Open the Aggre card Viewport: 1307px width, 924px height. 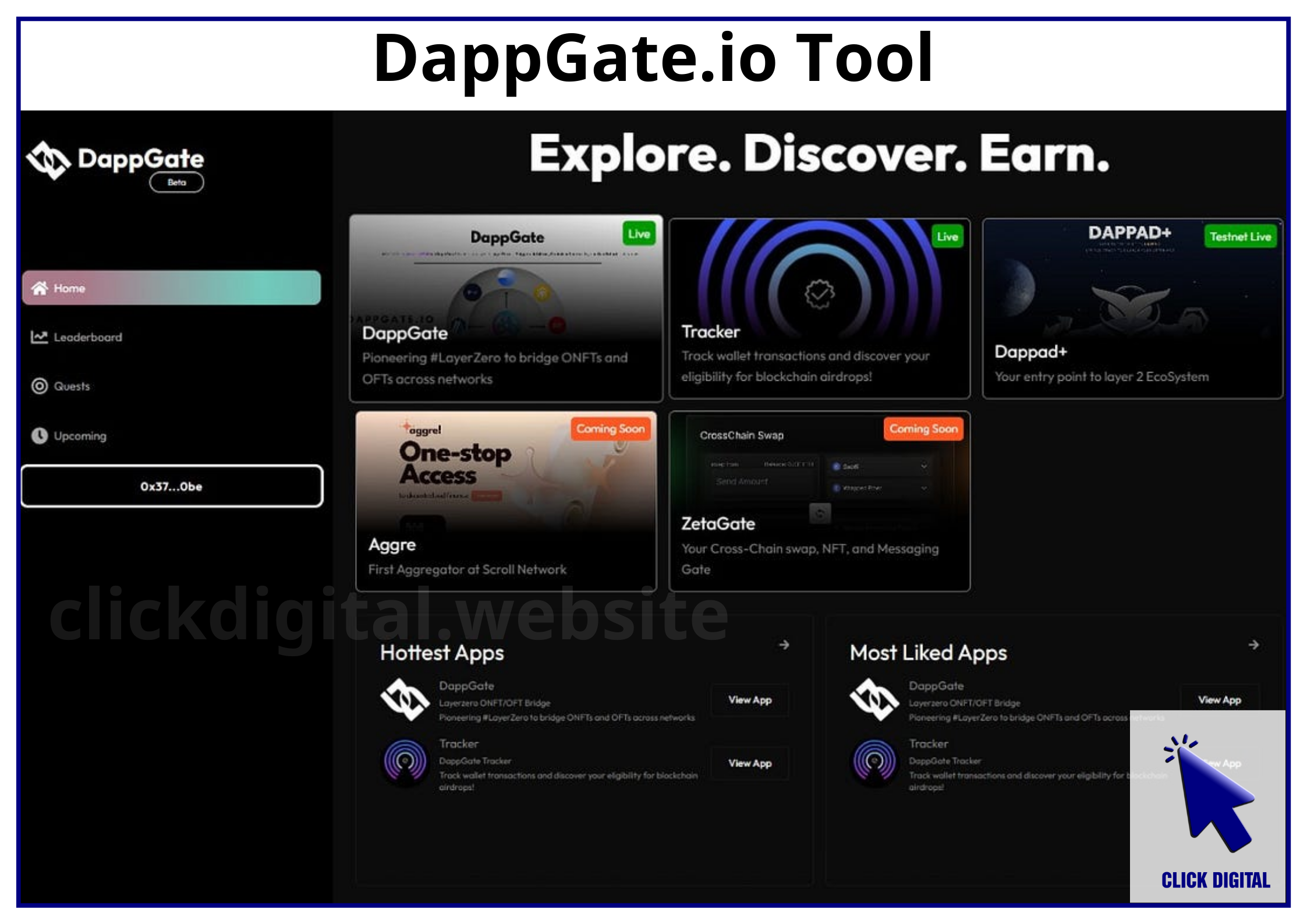pos(506,501)
